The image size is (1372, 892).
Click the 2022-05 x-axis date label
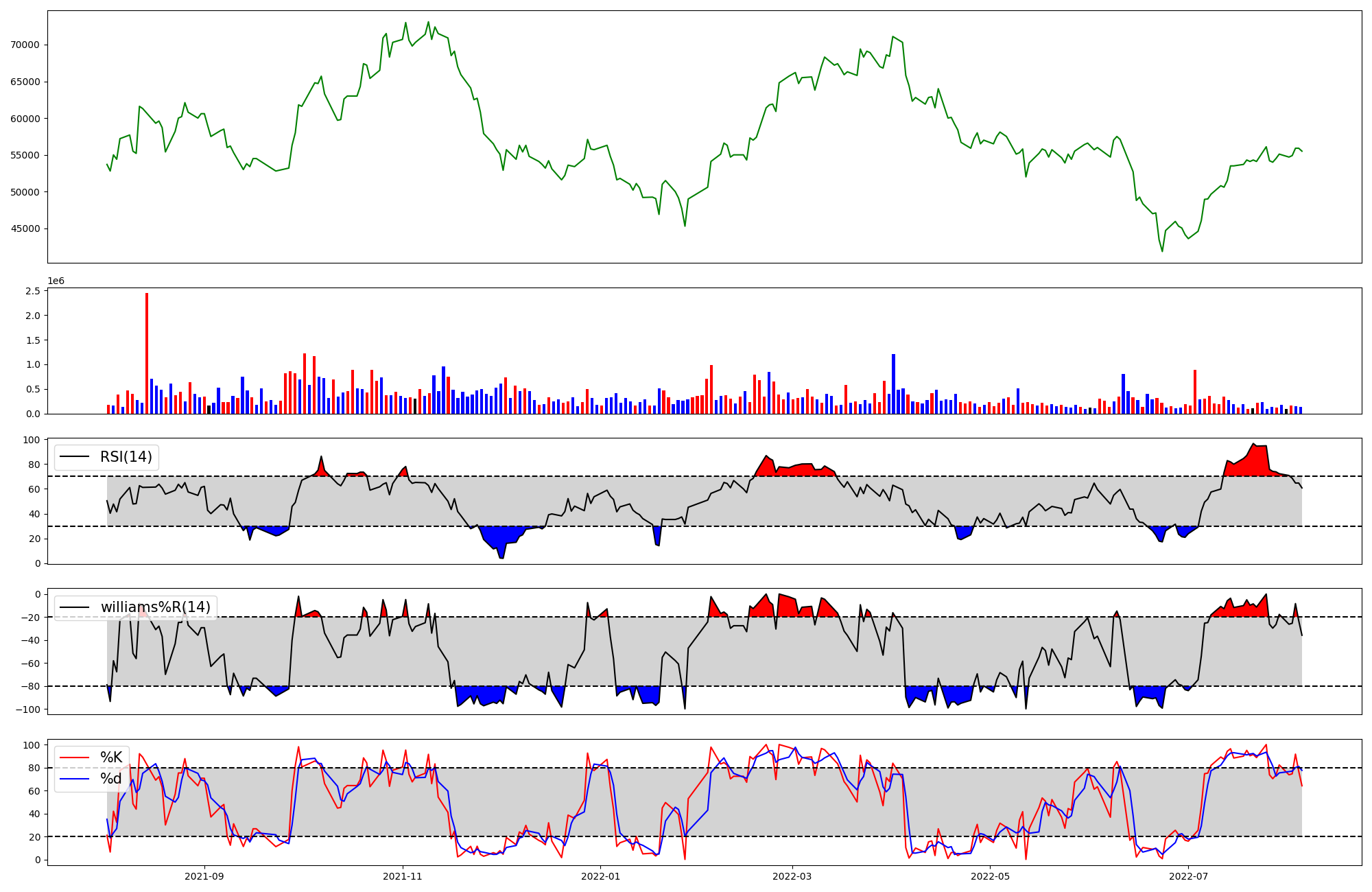pyautogui.click(x=991, y=876)
